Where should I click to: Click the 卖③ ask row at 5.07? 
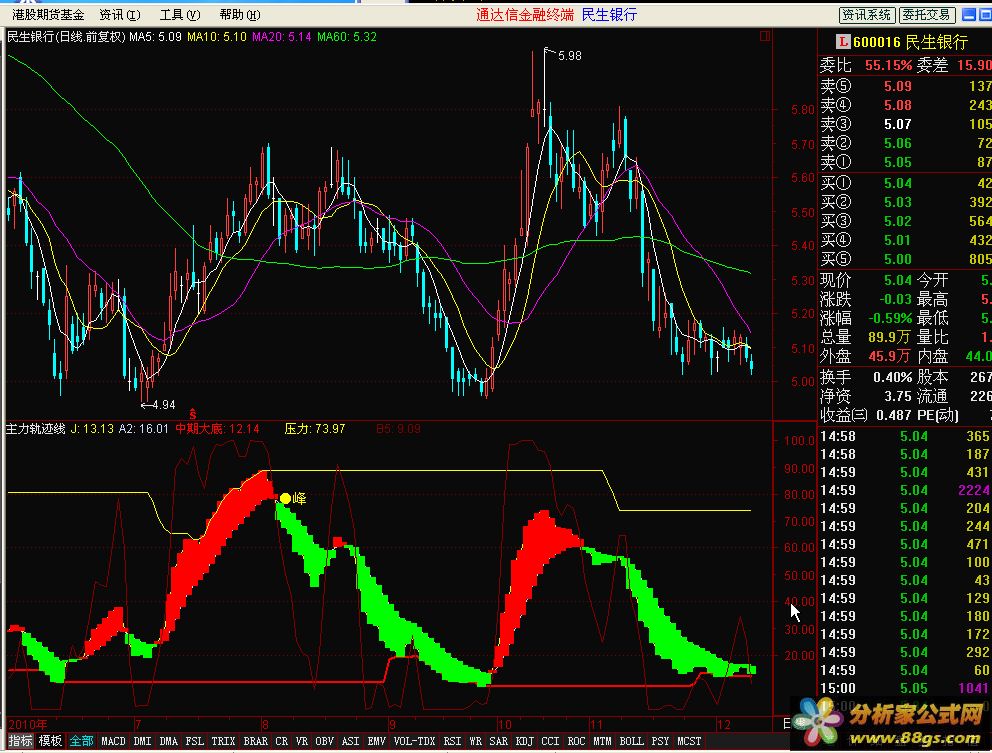tap(905, 124)
